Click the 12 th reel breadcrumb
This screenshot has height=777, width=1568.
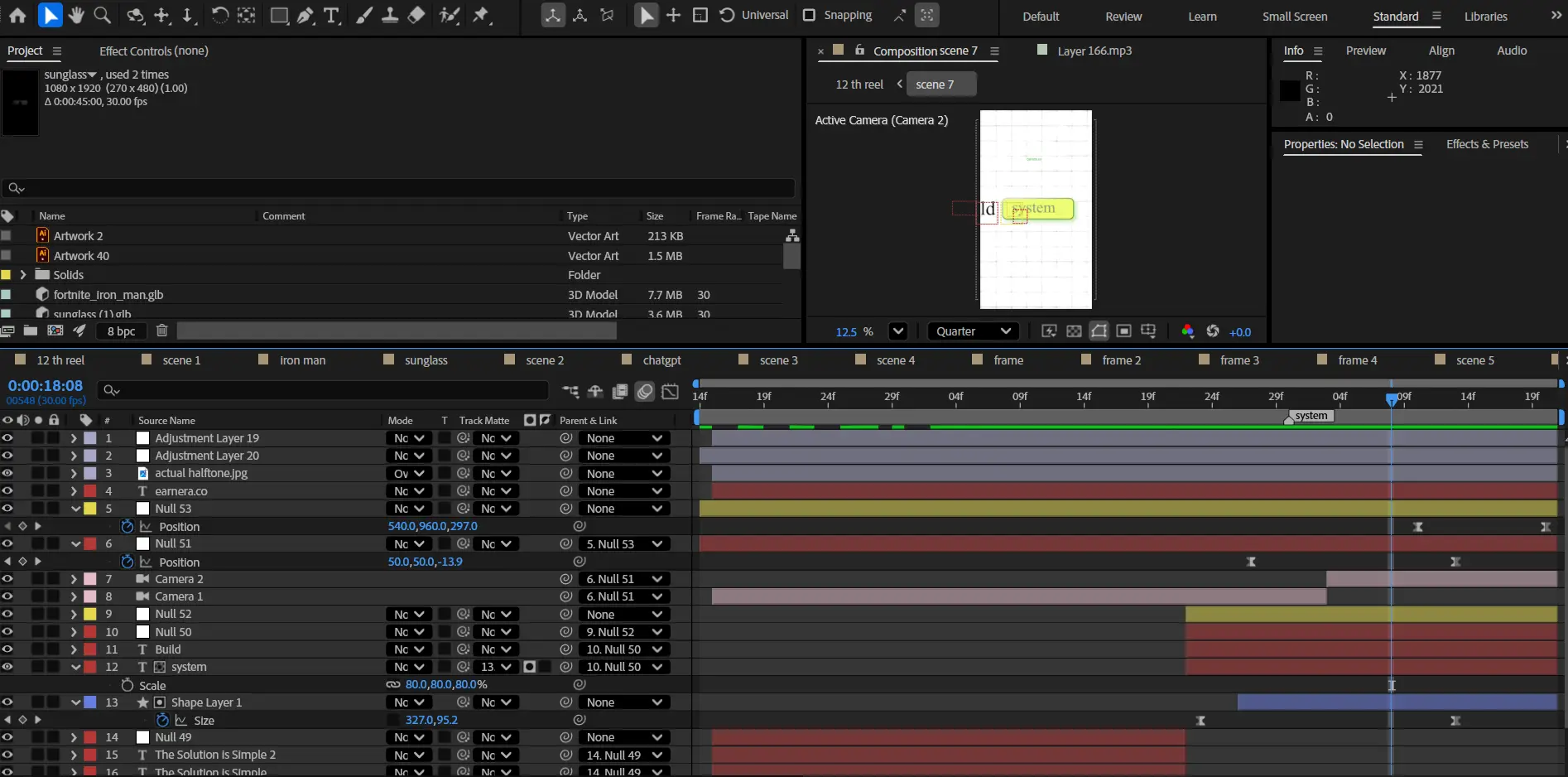(859, 84)
